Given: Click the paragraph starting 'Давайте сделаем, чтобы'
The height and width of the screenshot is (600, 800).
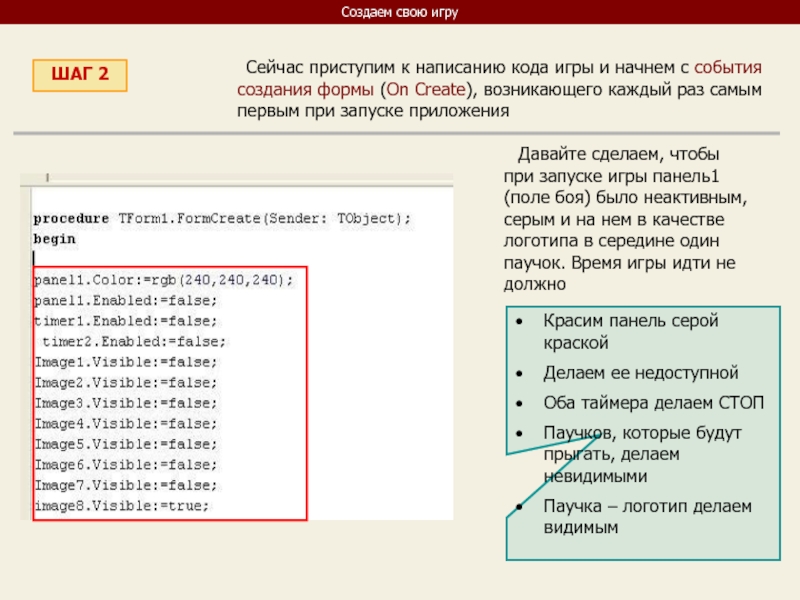Looking at the screenshot, I should coord(625,218).
